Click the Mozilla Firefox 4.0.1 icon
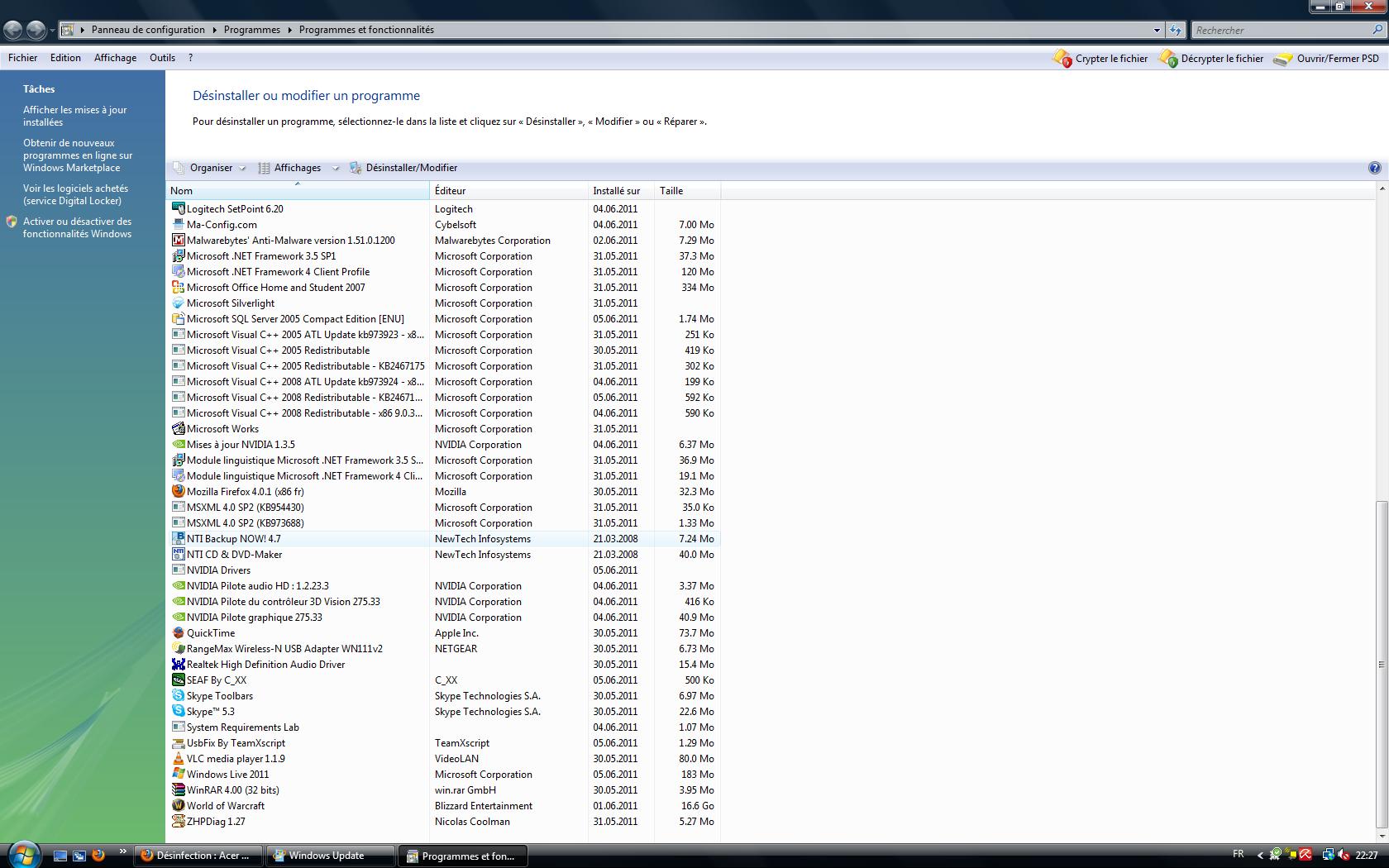The height and width of the screenshot is (868, 1389). click(178, 492)
